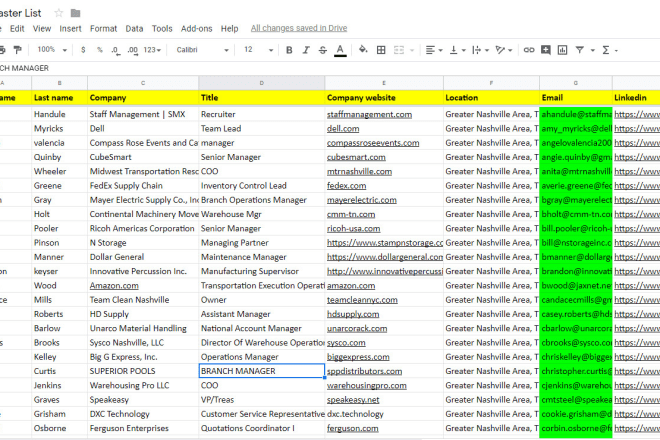Open the Help menu

pyautogui.click(x=229, y=29)
